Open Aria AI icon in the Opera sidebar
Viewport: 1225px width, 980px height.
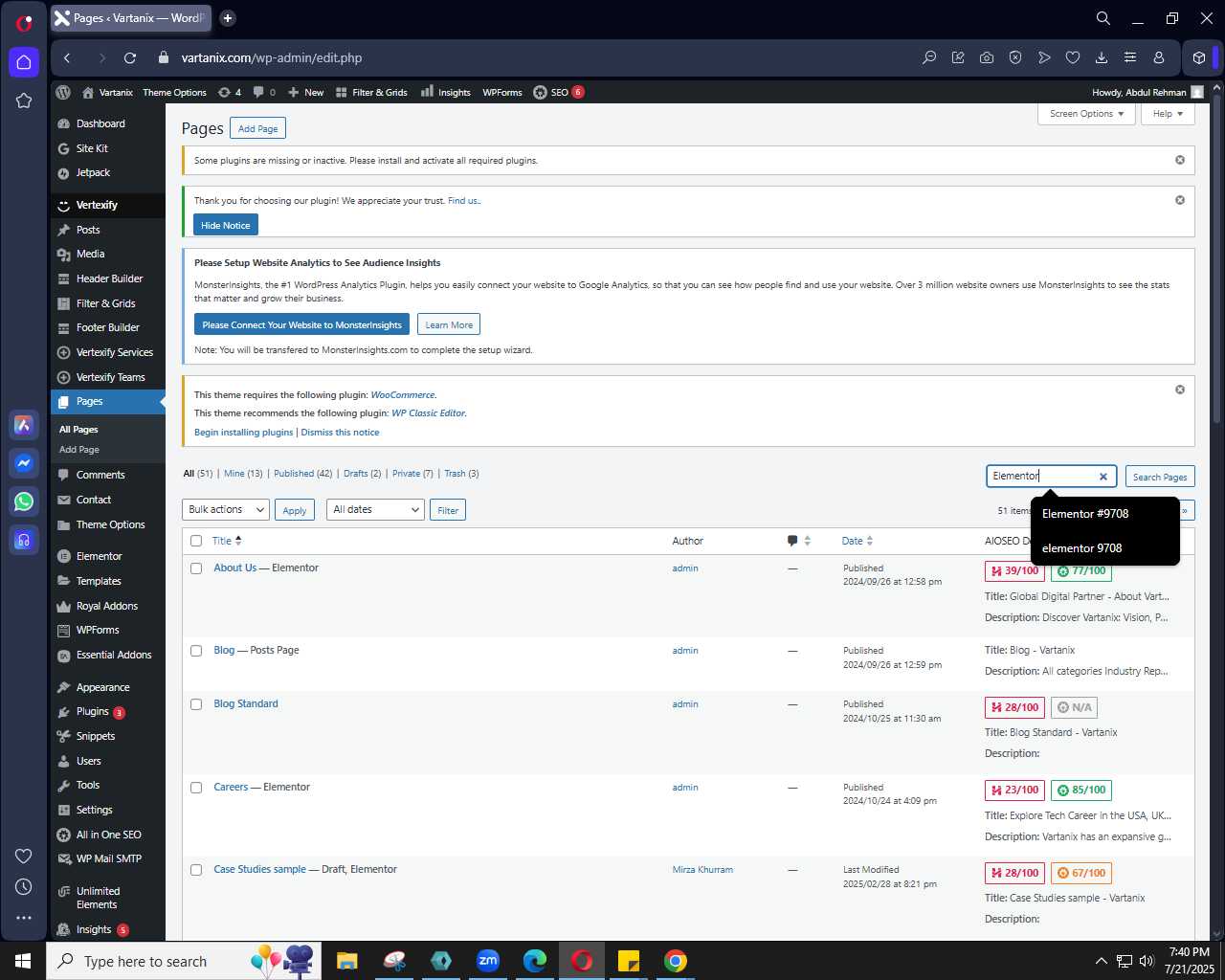(x=24, y=425)
